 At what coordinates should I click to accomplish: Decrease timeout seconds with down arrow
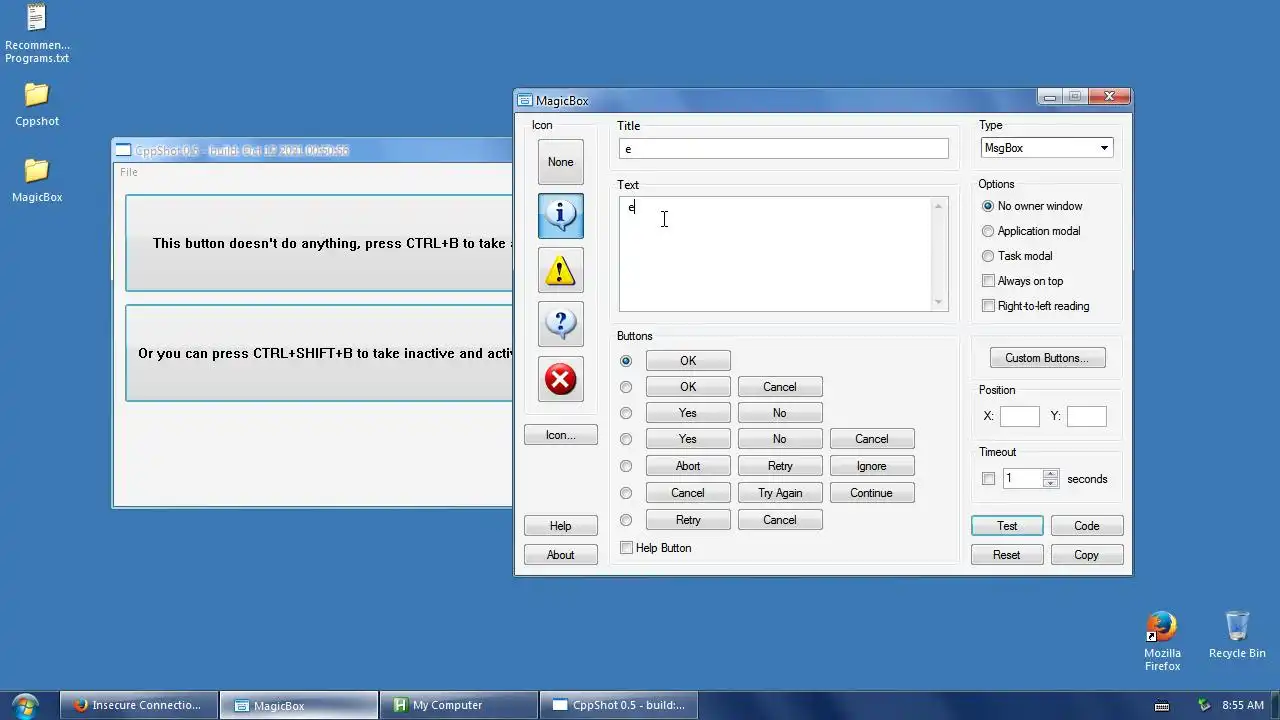pos(1050,484)
